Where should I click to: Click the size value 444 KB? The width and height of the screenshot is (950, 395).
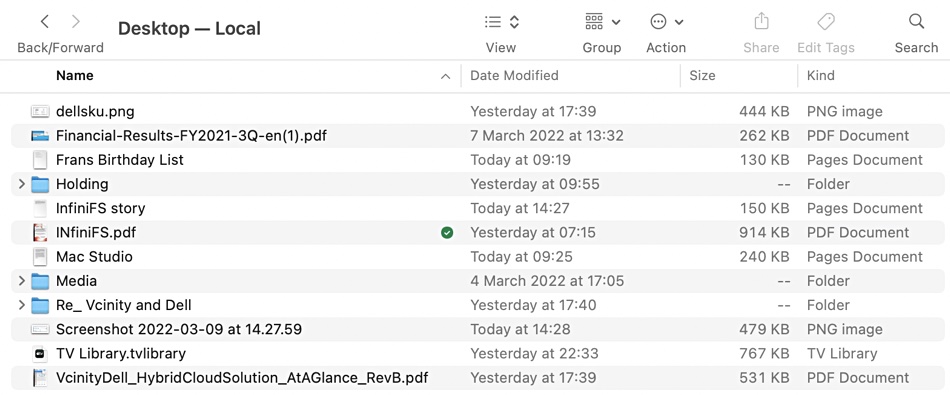pyautogui.click(x=764, y=111)
